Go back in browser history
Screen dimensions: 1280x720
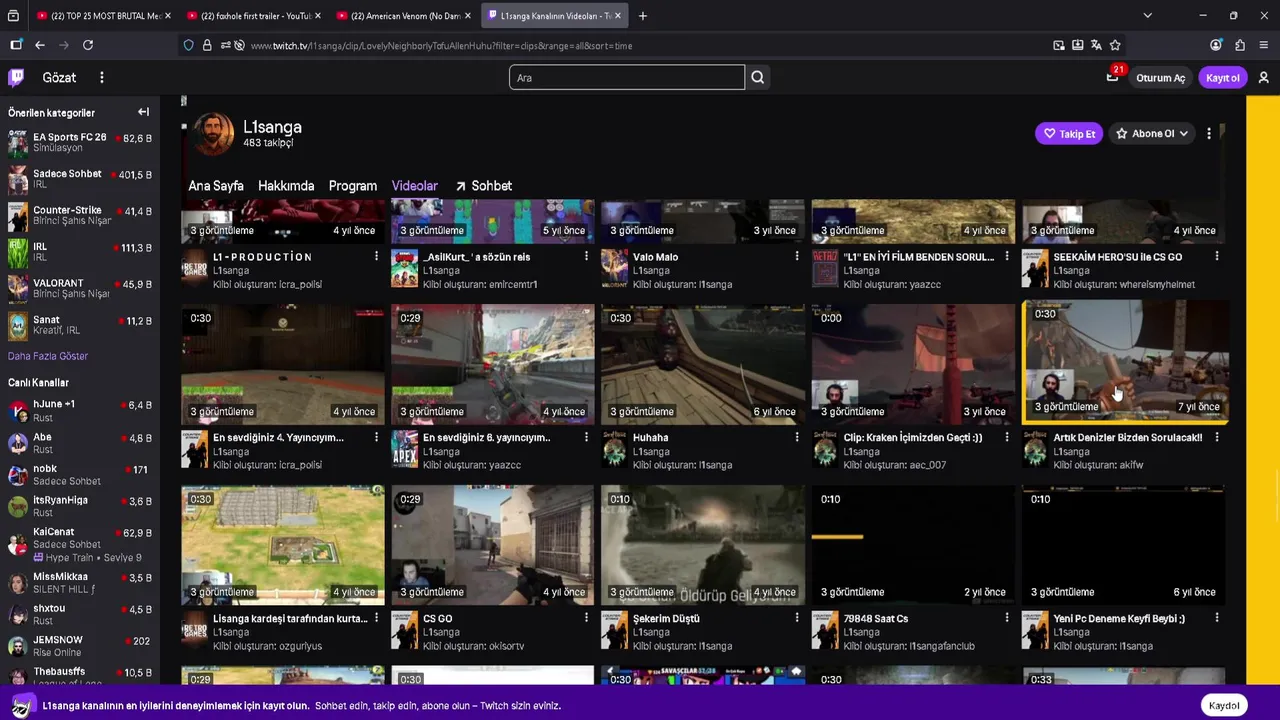(40, 45)
